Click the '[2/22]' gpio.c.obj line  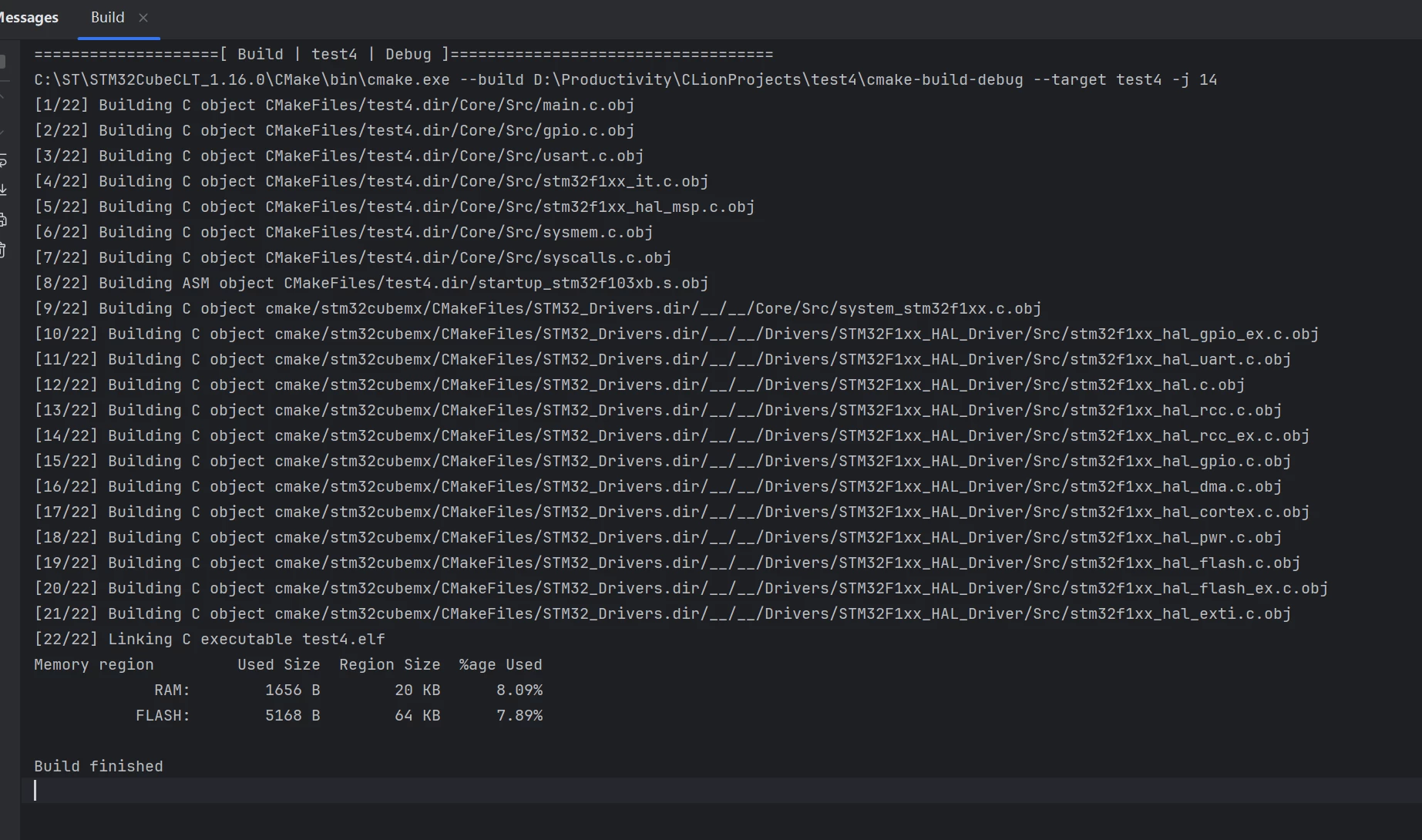click(334, 131)
